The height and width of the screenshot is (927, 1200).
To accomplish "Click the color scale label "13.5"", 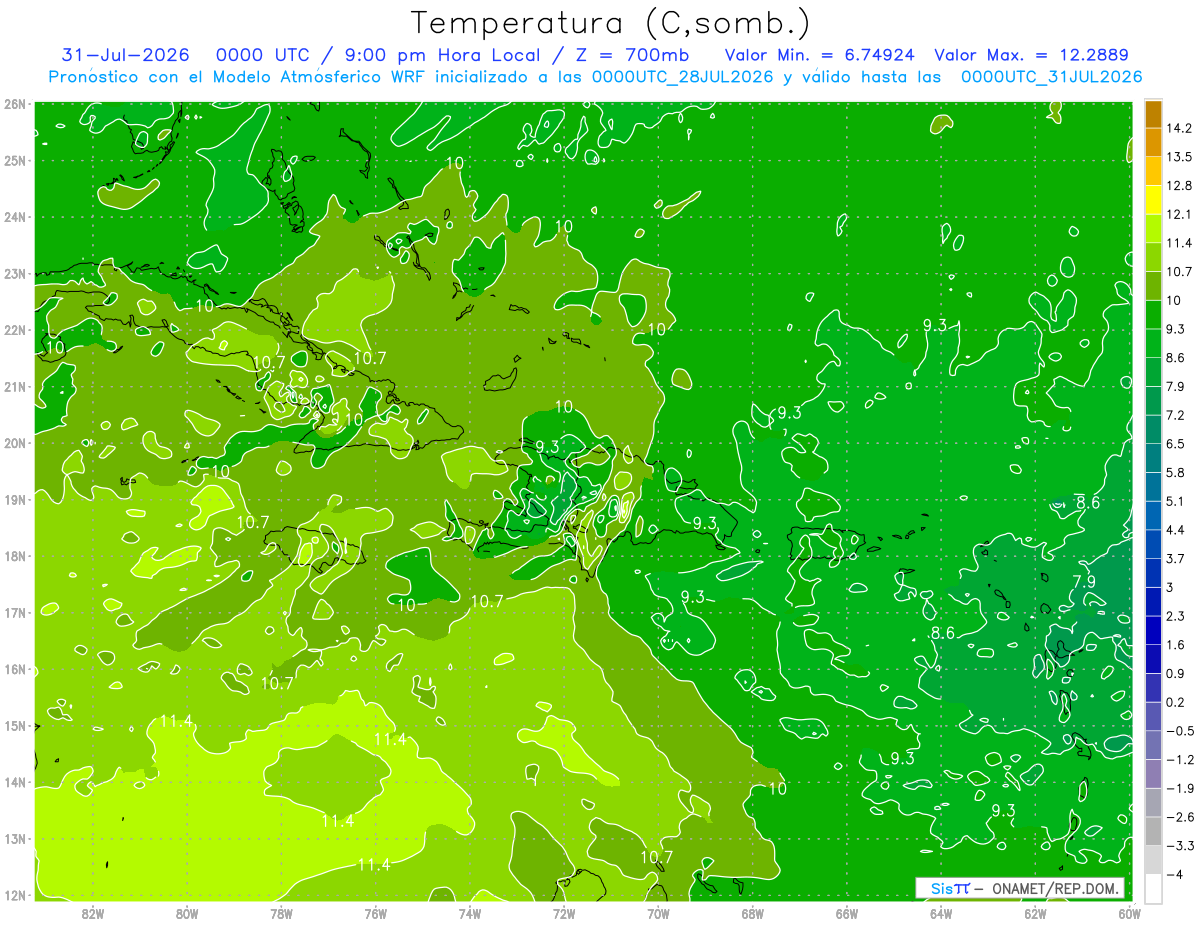I will pyautogui.click(x=1181, y=157).
